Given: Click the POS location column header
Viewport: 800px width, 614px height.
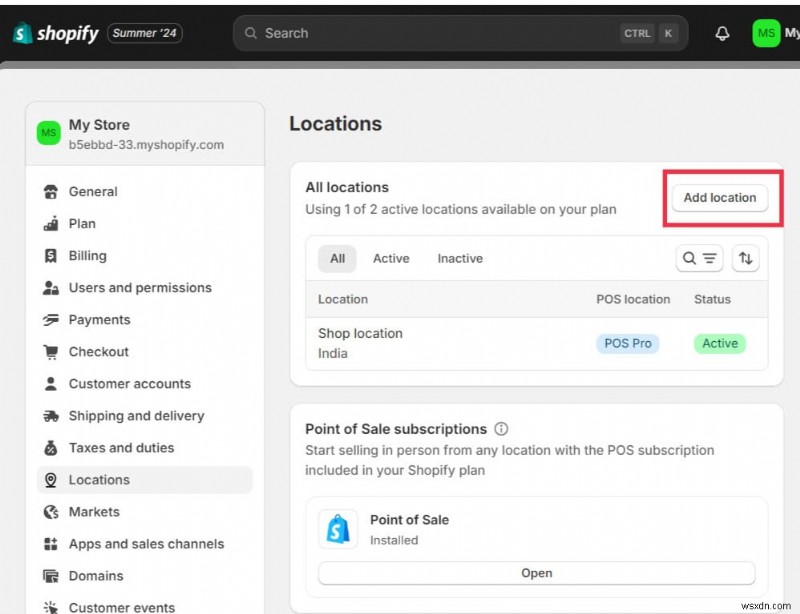Looking at the screenshot, I should click(633, 300).
